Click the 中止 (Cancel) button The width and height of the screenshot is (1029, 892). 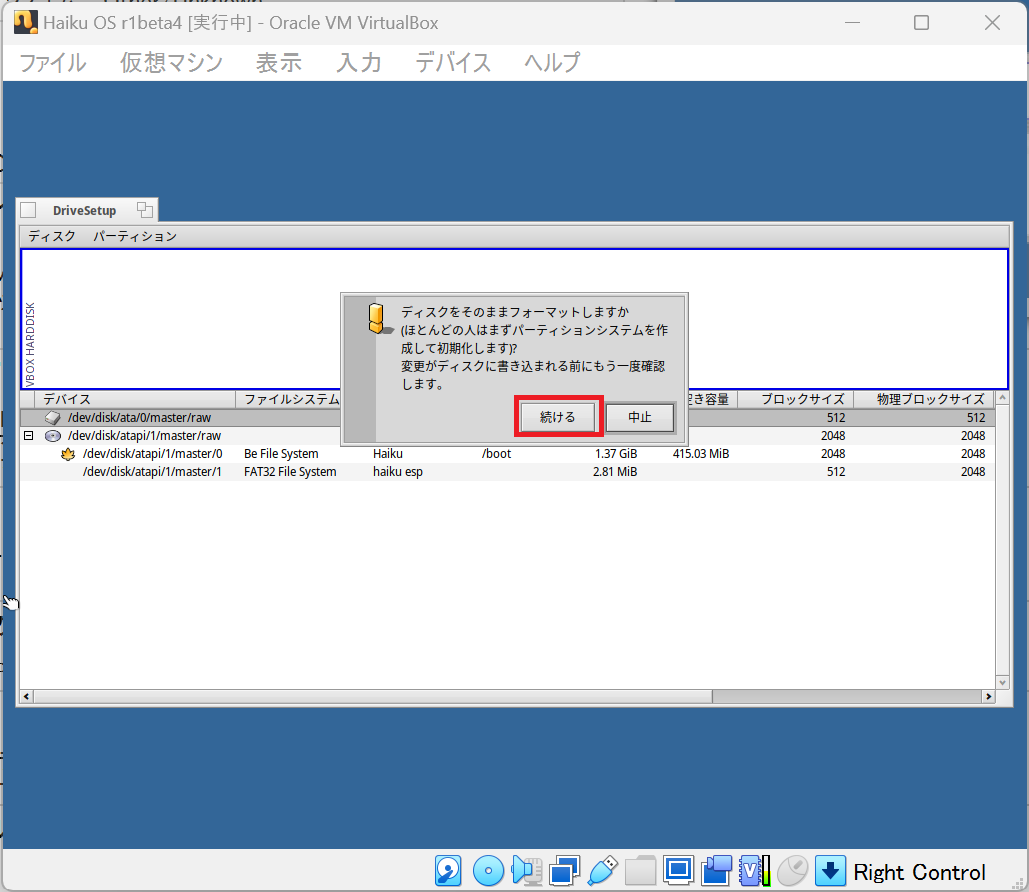(640, 417)
